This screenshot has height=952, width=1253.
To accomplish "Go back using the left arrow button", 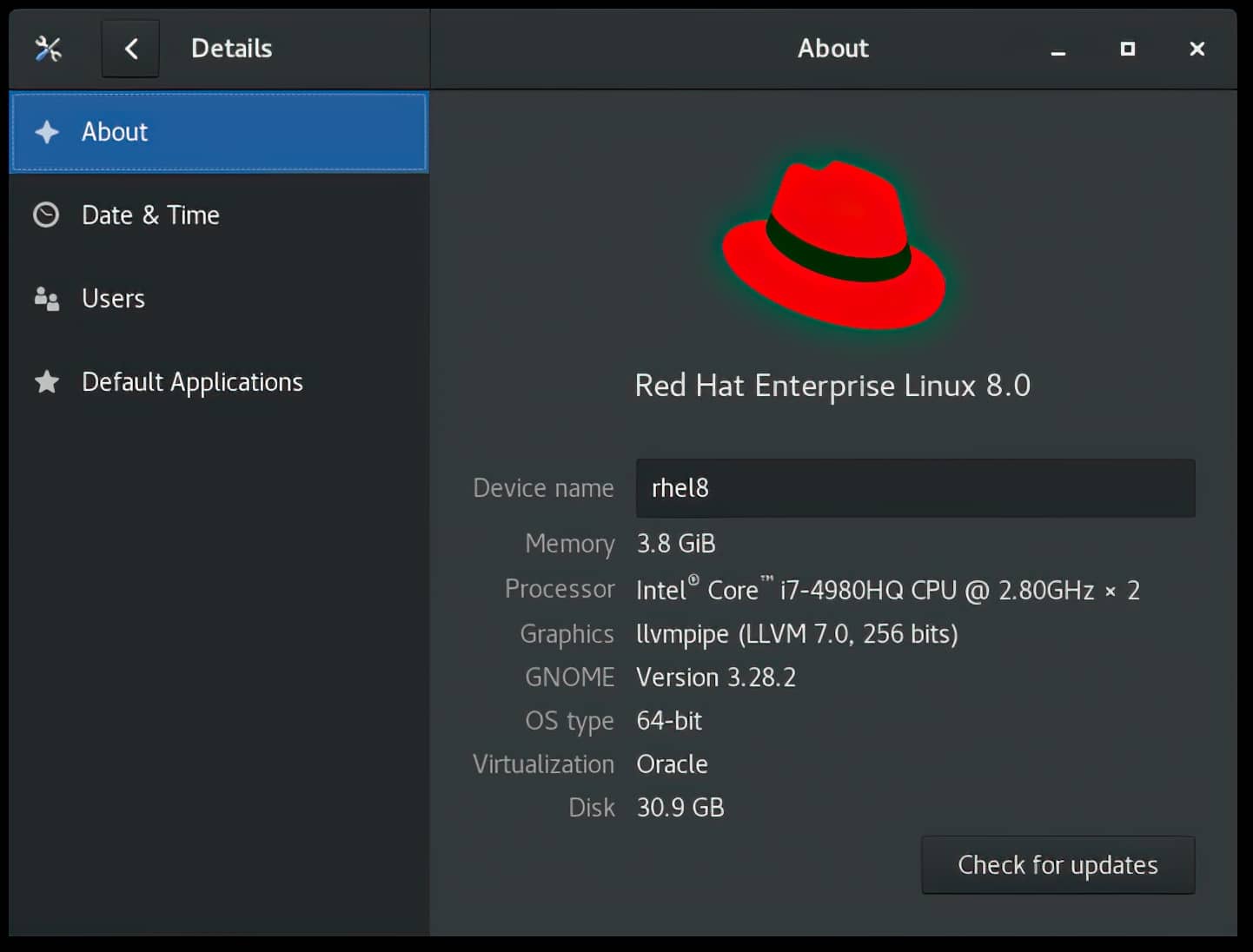I will pyautogui.click(x=130, y=49).
